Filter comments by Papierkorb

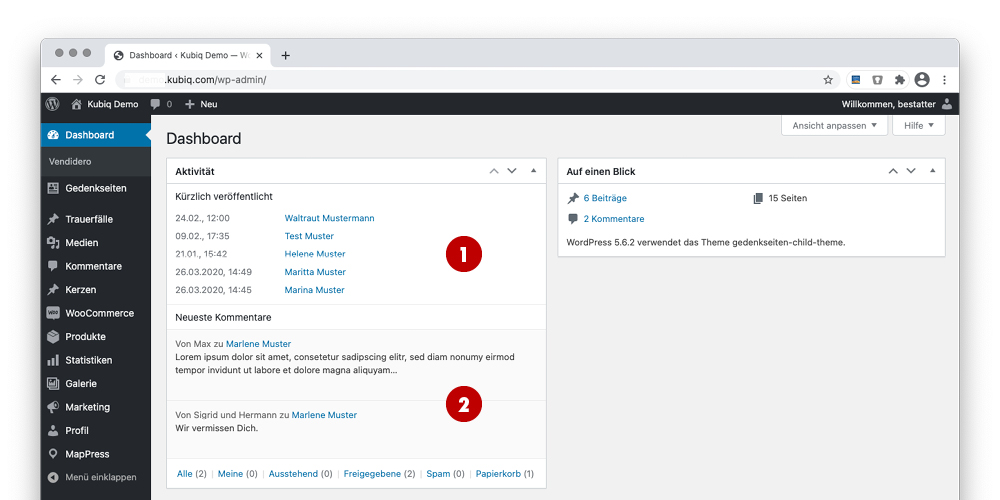[498, 474]
